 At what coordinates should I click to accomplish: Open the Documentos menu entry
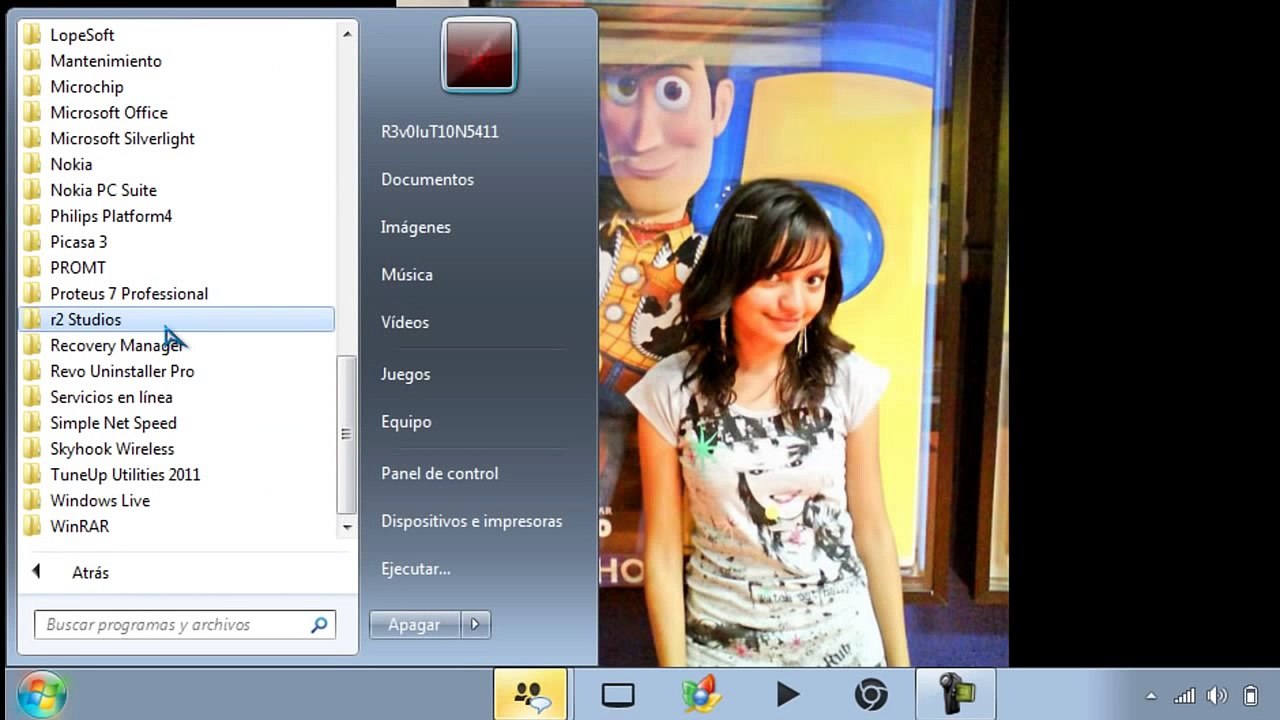(427, 180)
